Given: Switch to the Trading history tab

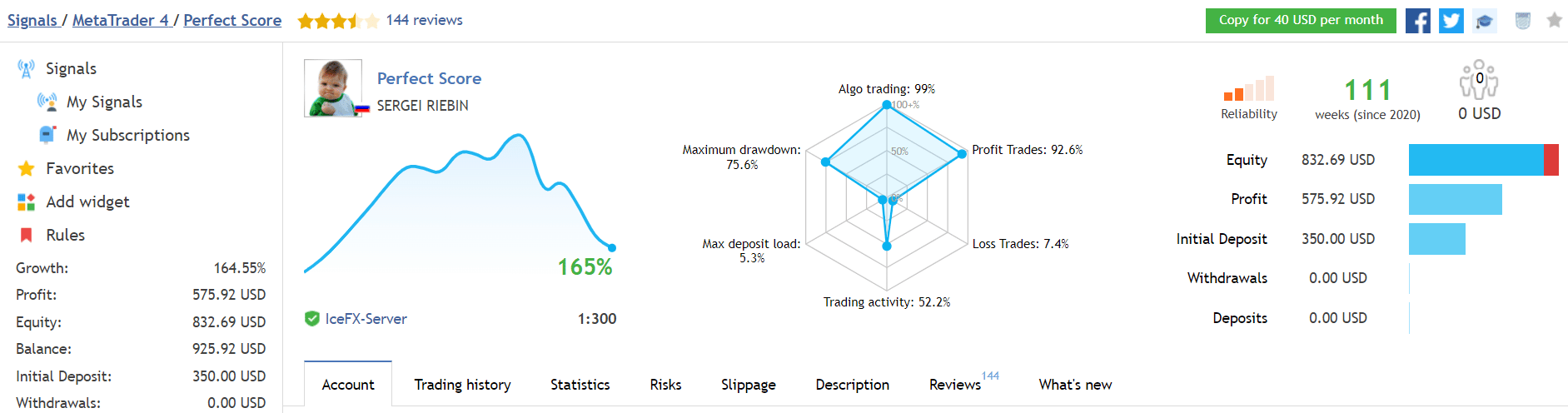Looking at the screenshot, I should (x=462, y=385).
